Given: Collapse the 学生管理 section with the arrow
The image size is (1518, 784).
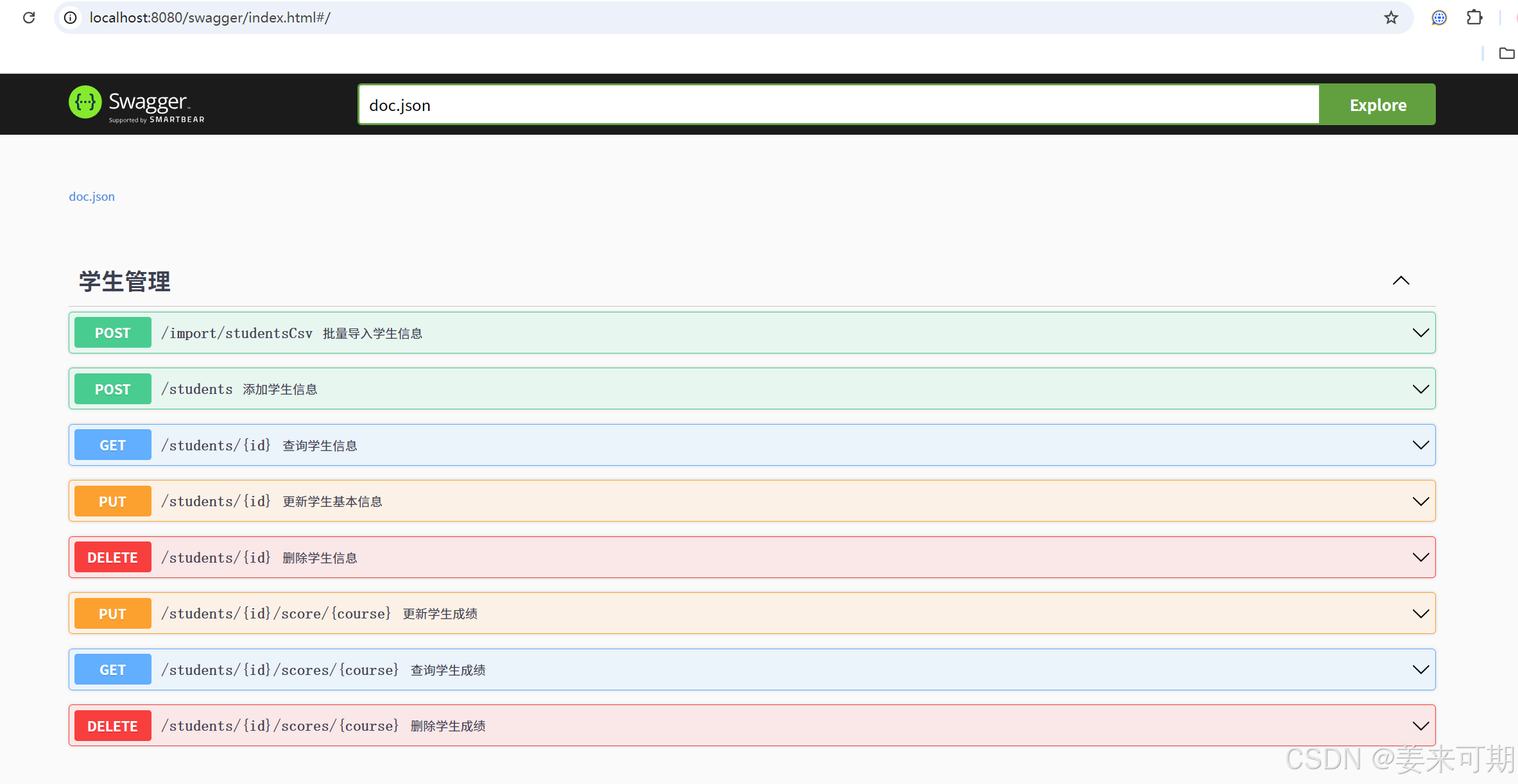Looking at the screenshot, I should point(1401,281).
